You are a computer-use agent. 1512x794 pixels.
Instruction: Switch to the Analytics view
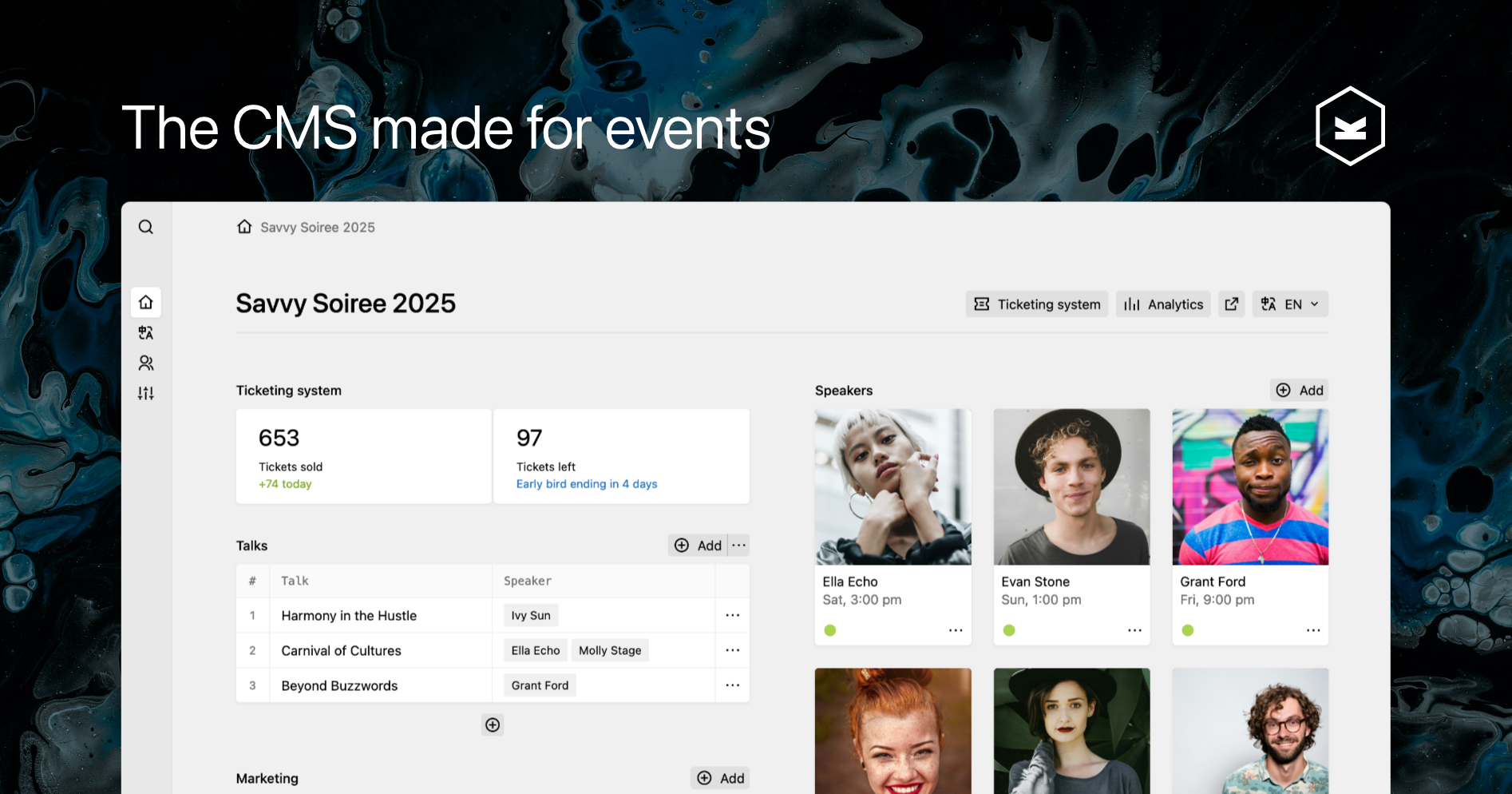click(1162, 304)
